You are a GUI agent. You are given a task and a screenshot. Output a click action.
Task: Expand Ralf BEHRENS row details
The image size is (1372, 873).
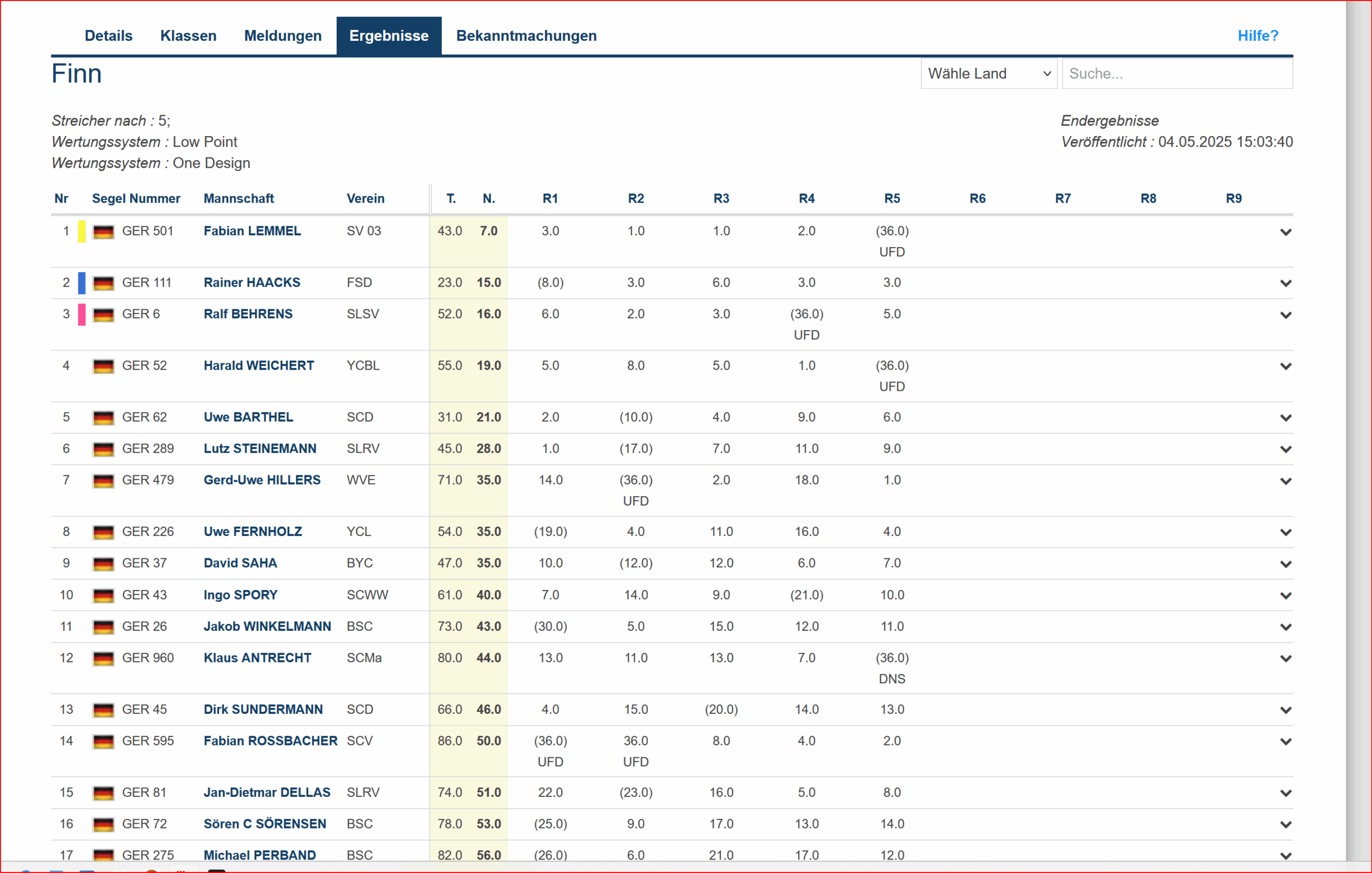[1285, 315]
